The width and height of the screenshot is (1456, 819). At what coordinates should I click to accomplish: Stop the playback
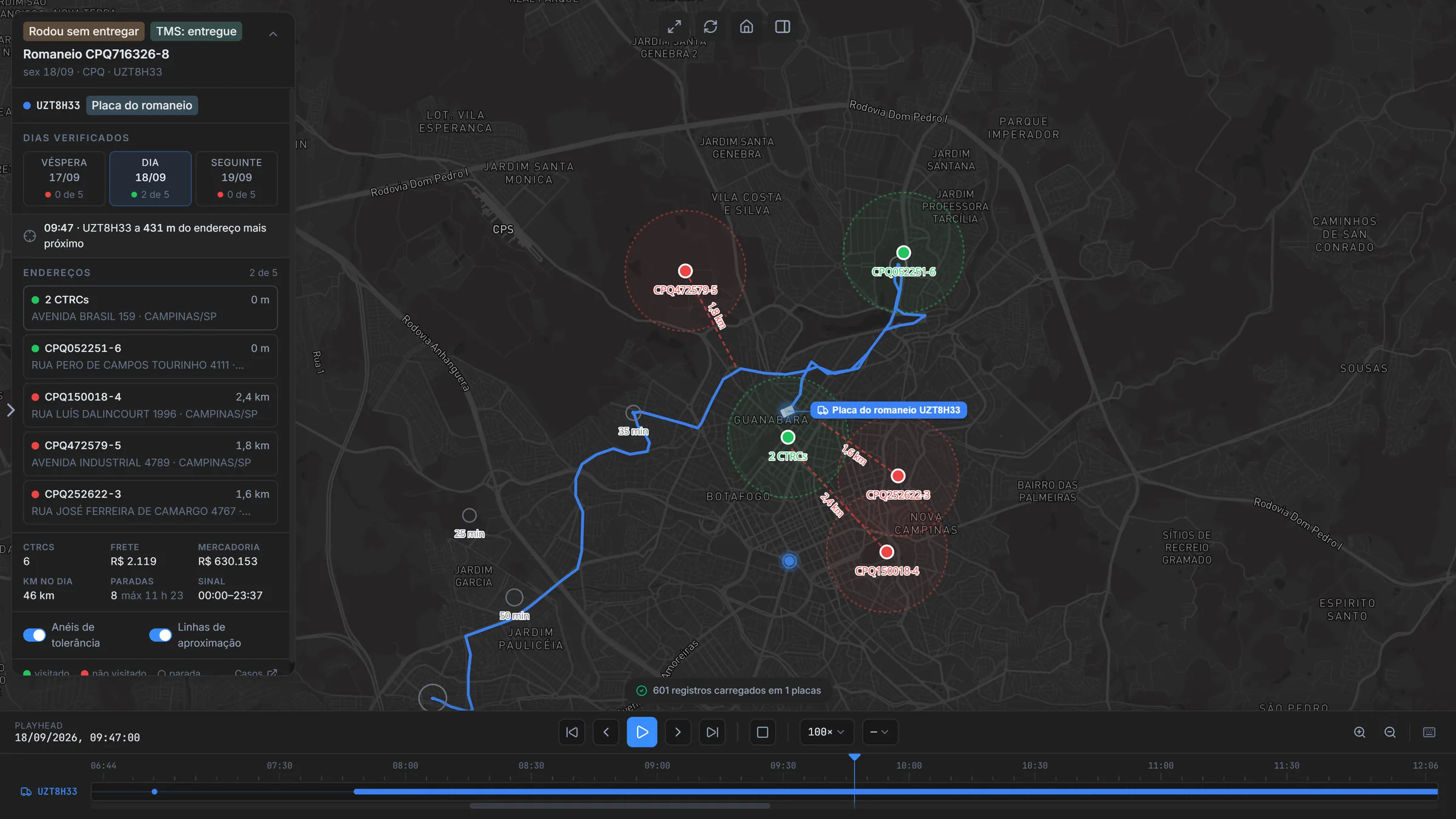click(763, 732)
